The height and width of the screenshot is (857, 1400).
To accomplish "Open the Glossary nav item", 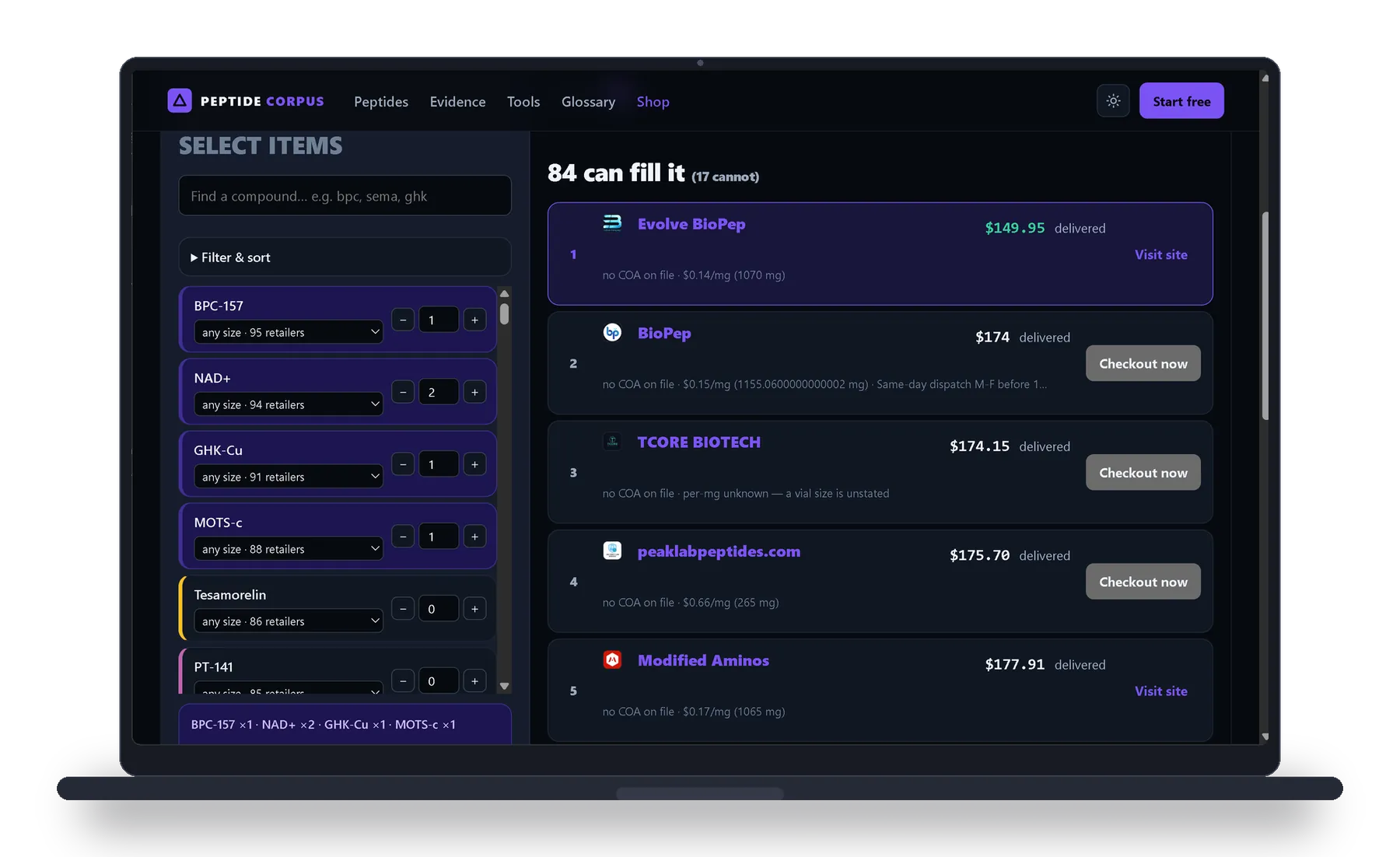I will [x=588, y=101].
